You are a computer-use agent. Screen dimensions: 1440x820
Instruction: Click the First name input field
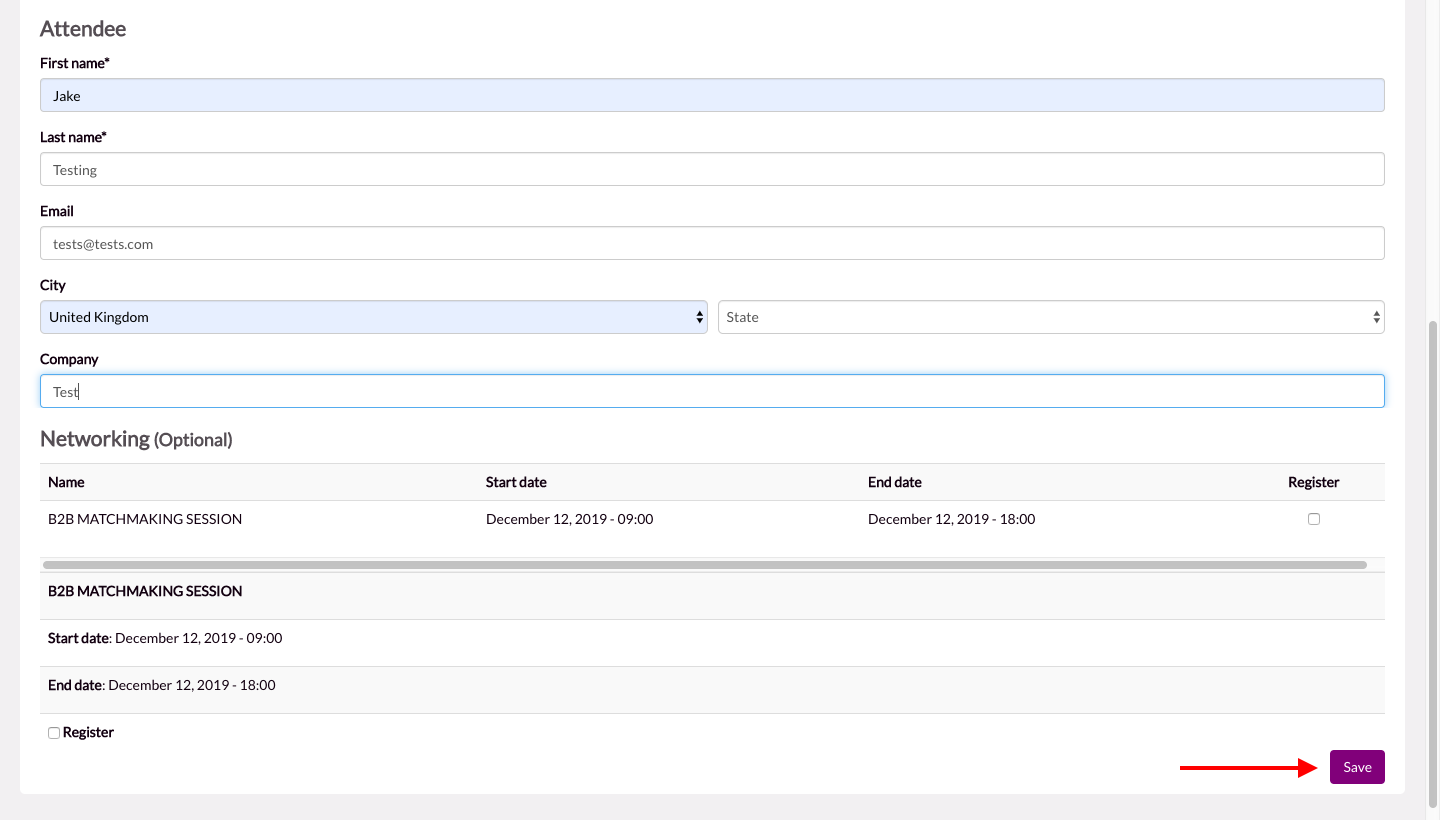(x=712, y=96)
